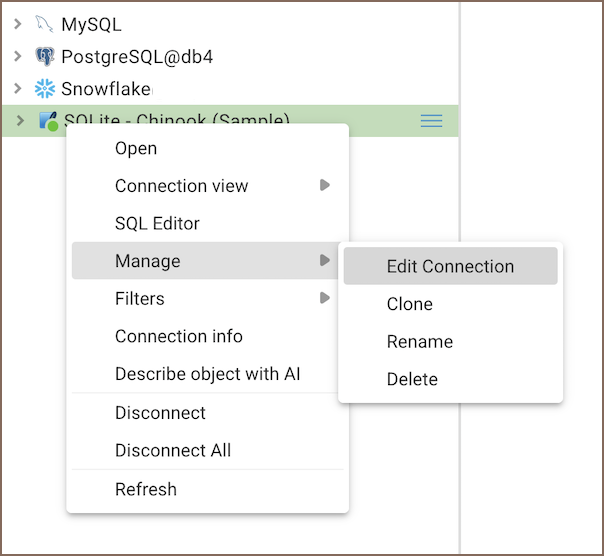This screenshot has height=556, width=604.
Task: Open the hamburger menu on SQLite row
Action: tap(431, 121)
